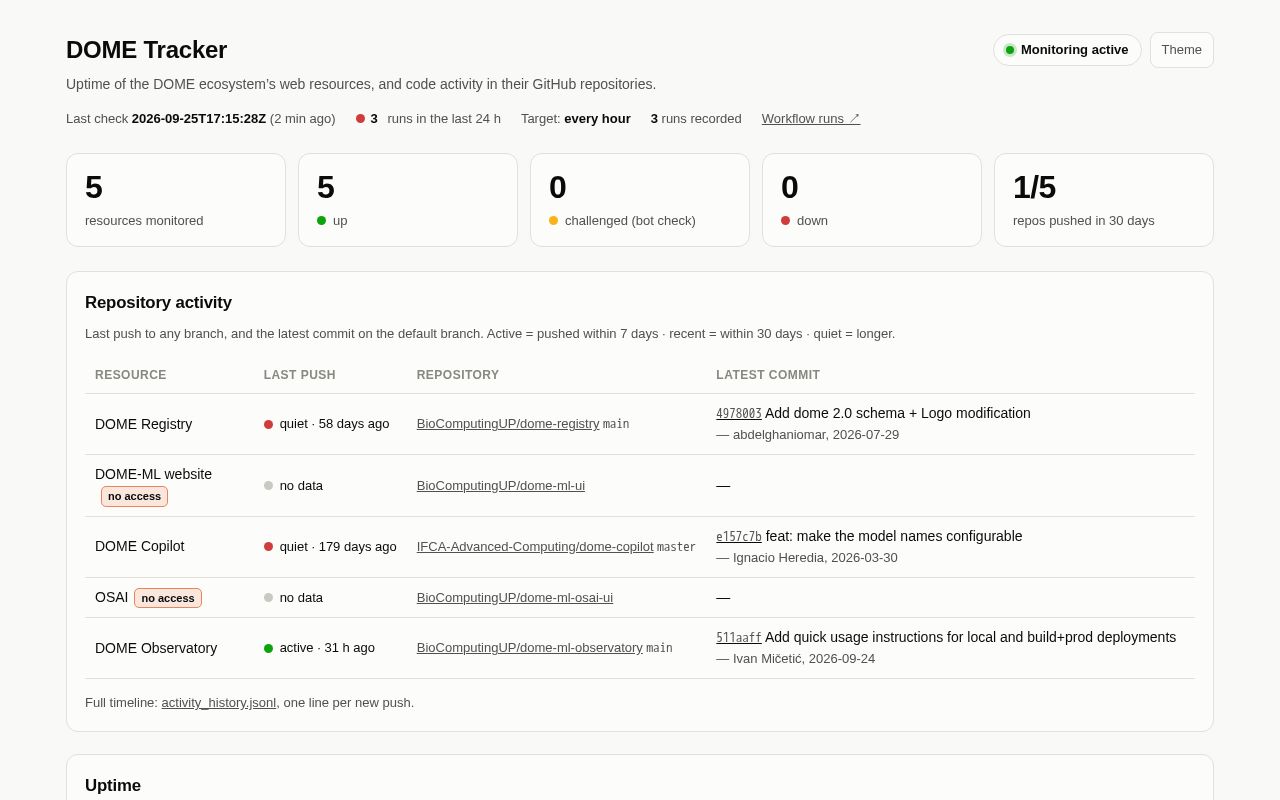Open the BioComputingUP/dome-ml-osai-ui repository link
Viewport: 1280px width, 800px height.
[x=515, y=598]
